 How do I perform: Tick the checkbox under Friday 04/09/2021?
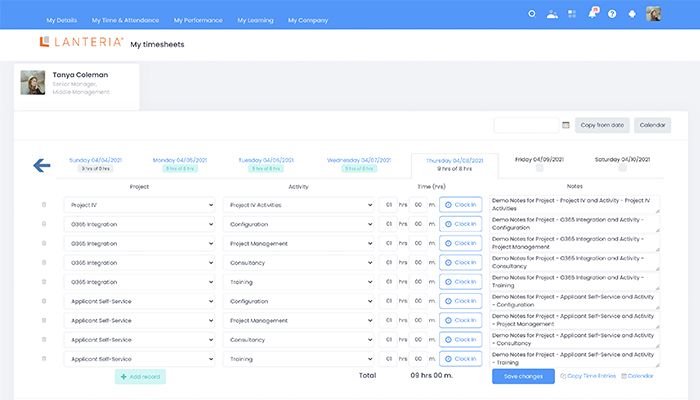[x=539, y=169]
